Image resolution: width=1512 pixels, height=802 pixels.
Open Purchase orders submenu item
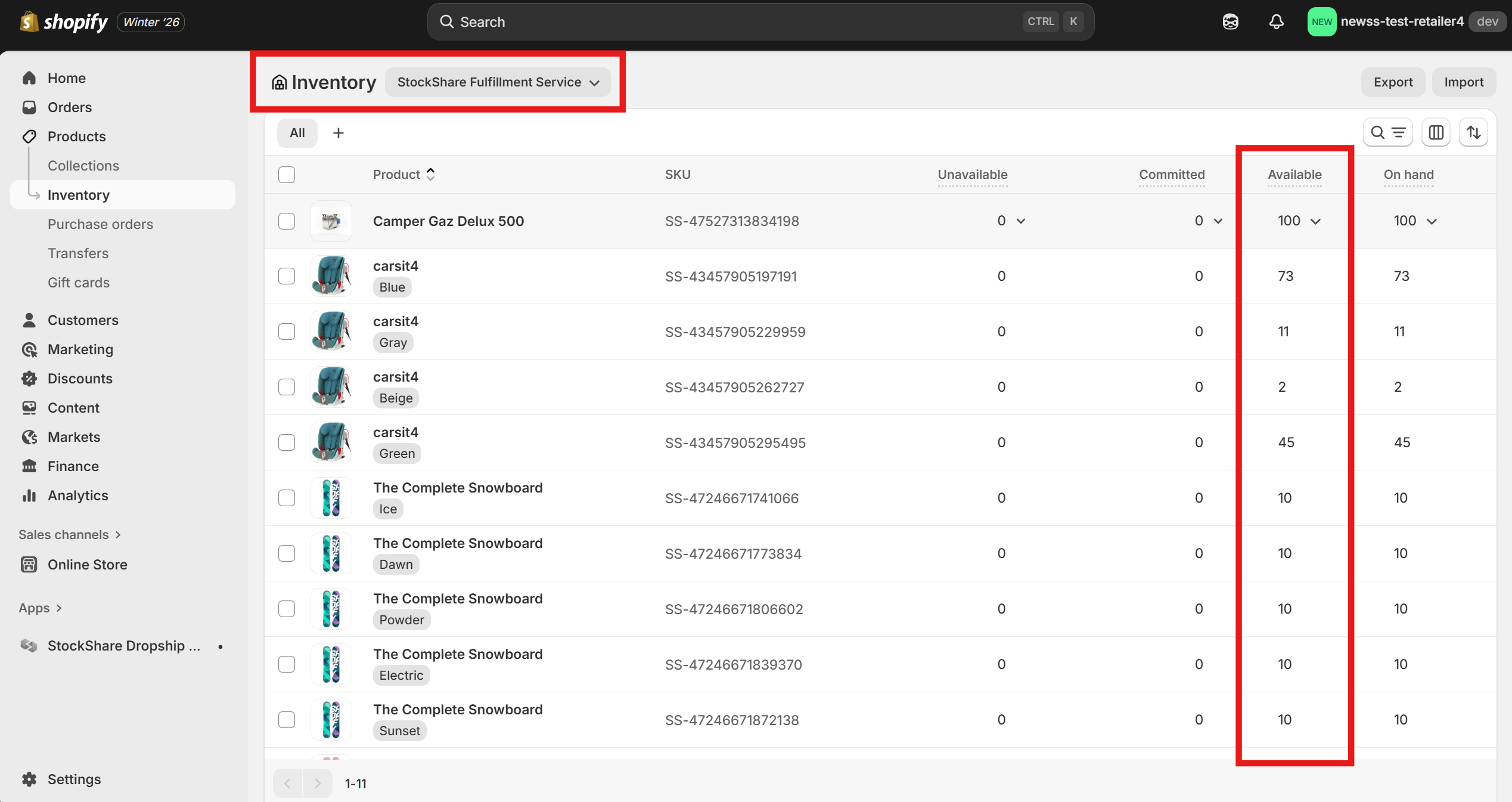100,224
